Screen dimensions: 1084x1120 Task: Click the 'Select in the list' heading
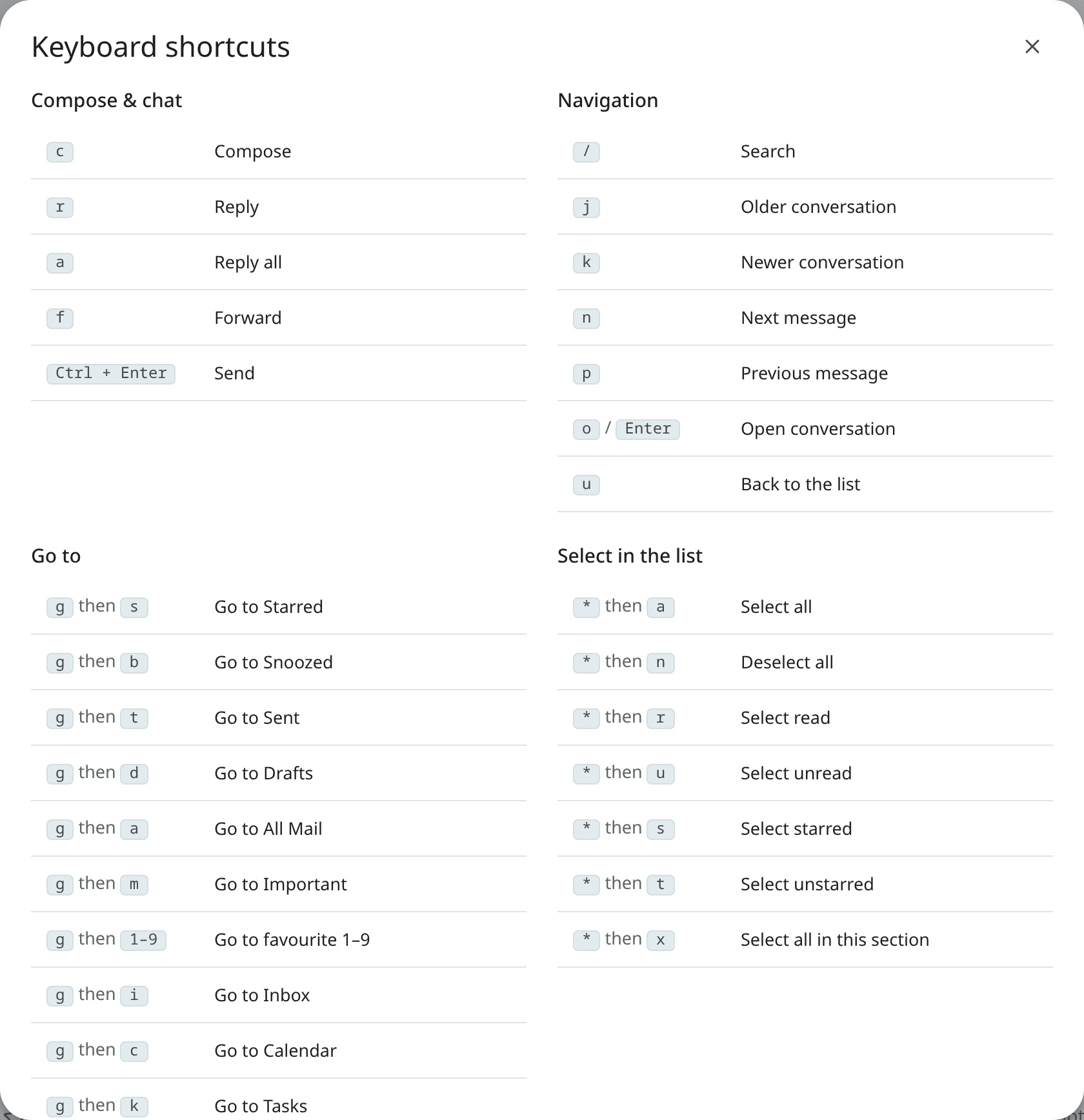630,556
